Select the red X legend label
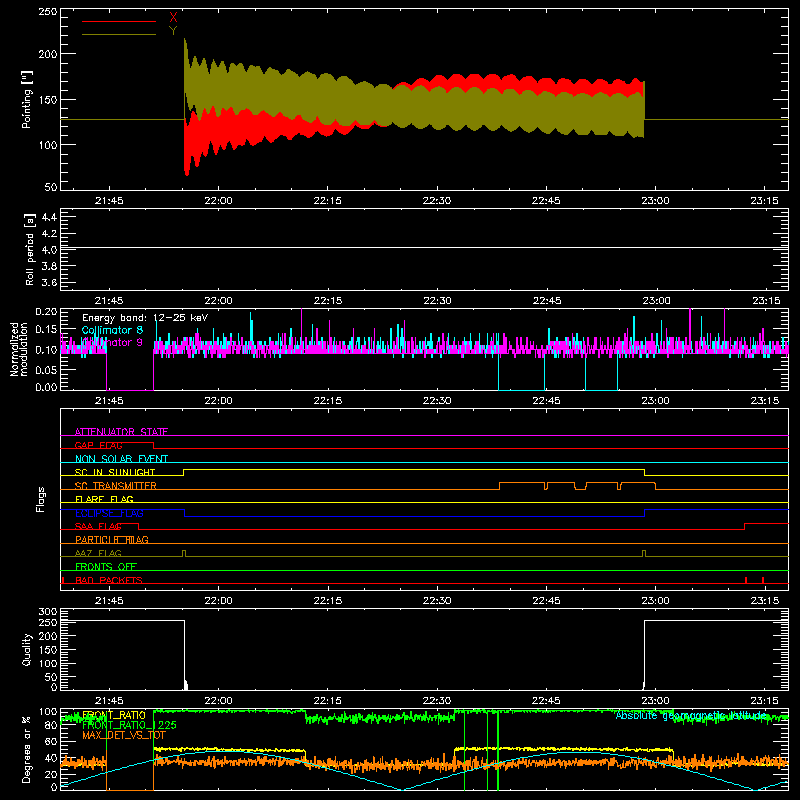800x800 pixels. point(173,18)
